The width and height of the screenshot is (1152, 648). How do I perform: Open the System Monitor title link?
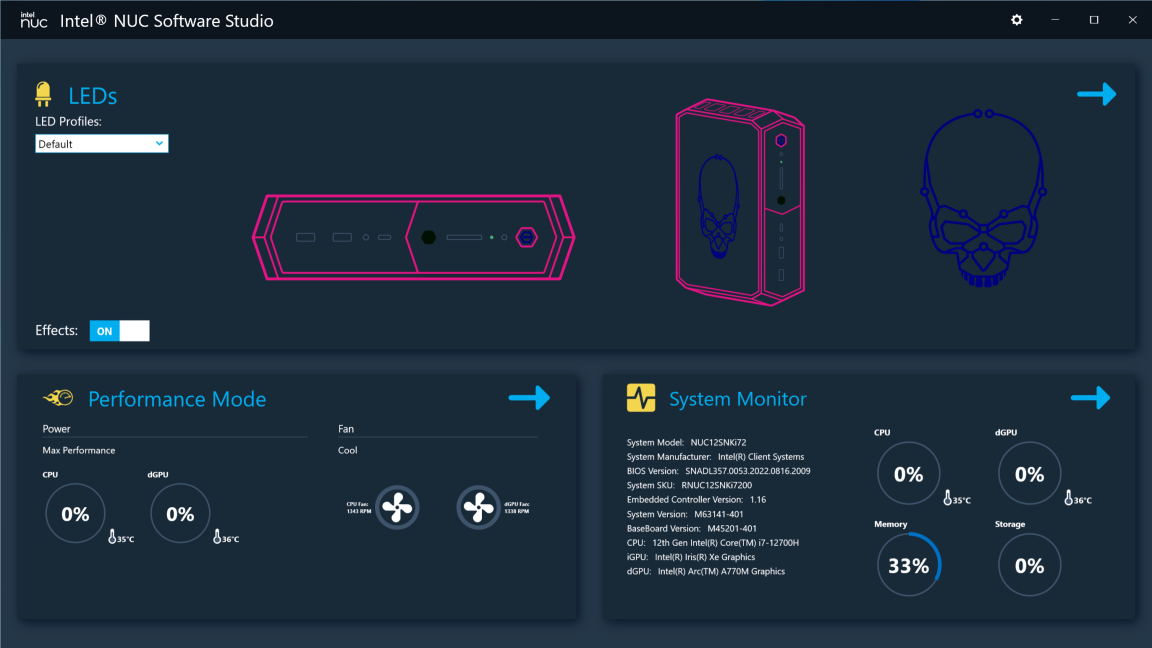point(738,399)
